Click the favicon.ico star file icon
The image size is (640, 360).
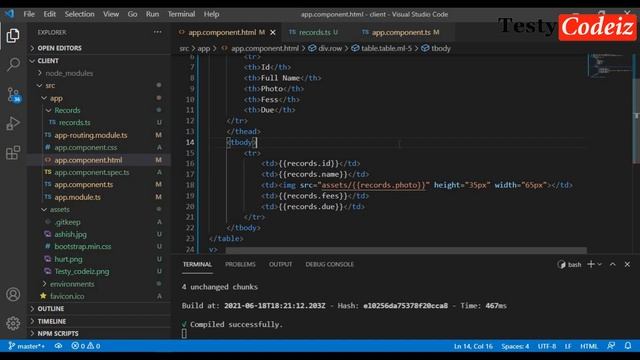click(x=43, y=296)
